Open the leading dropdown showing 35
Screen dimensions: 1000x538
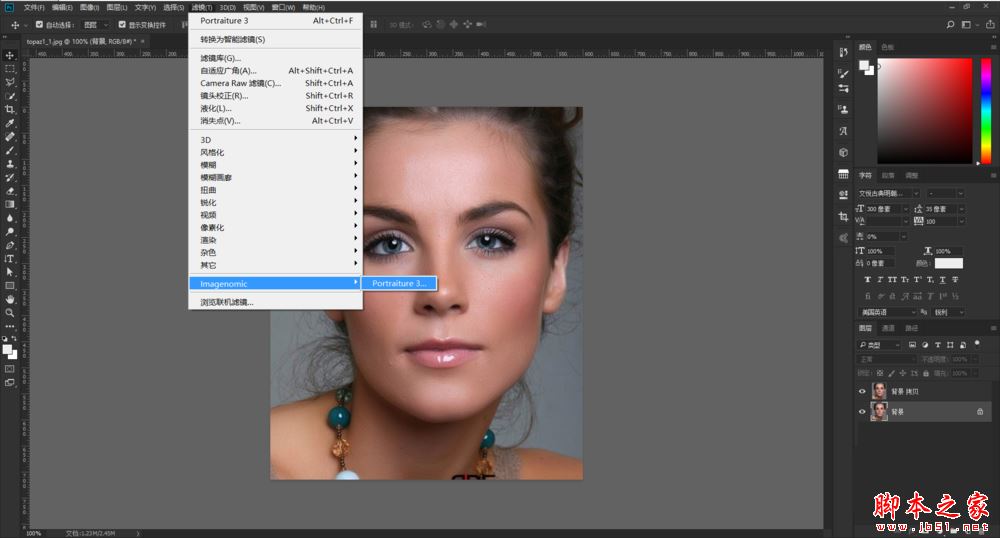(x=945, y=208)
